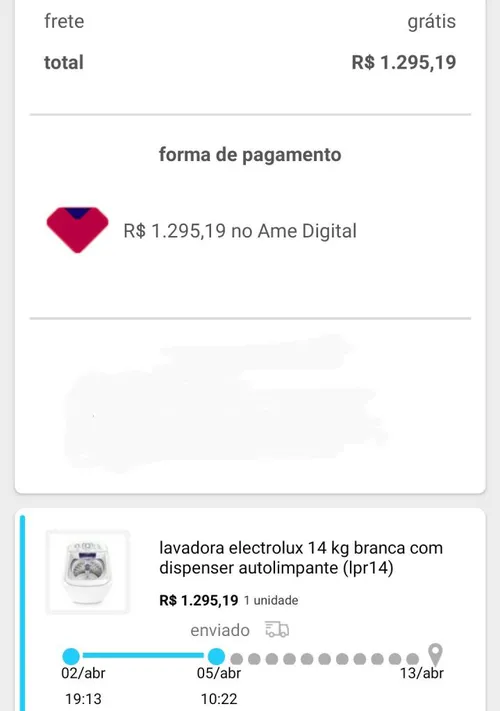Select the 02/abr tracking timeline dot
500x711 pixels.
click(x=71, y=656)
